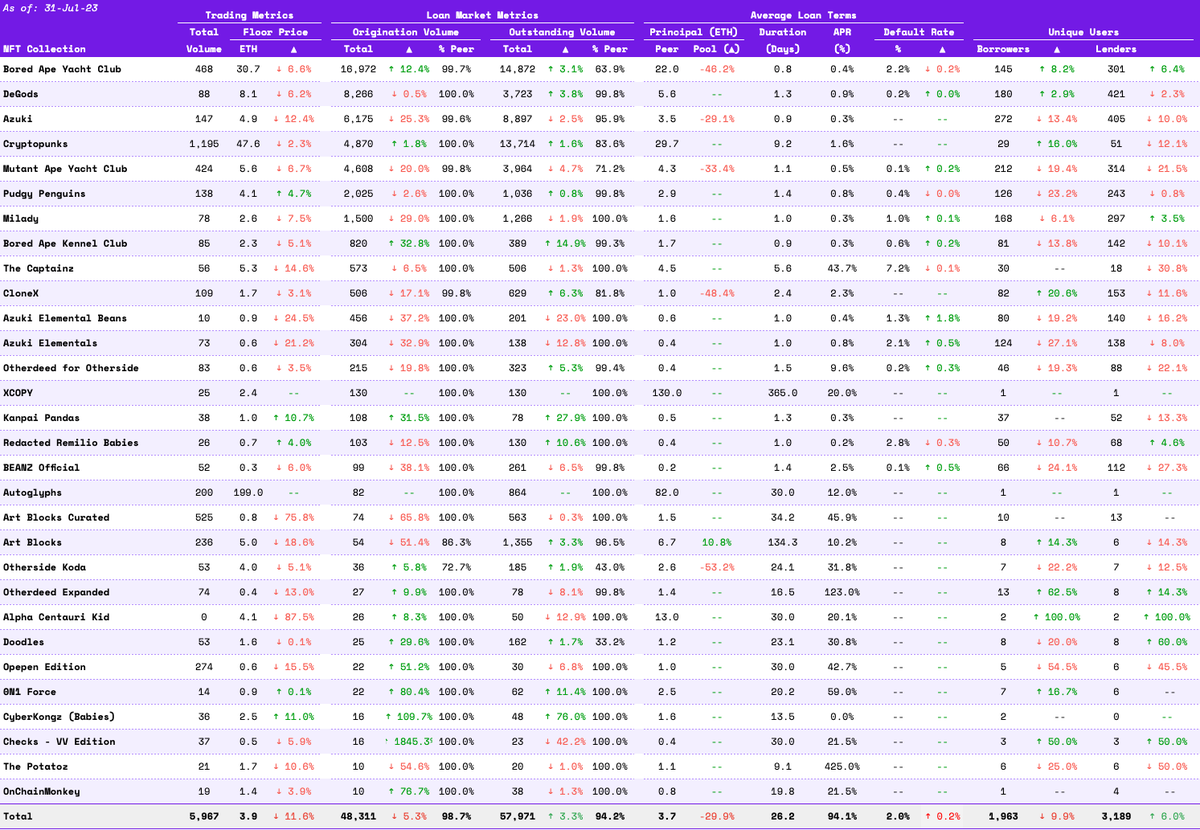Select the 'The Captainz' row name
This screenshot has height=830, width=1200.
click(x=39, y=268)
